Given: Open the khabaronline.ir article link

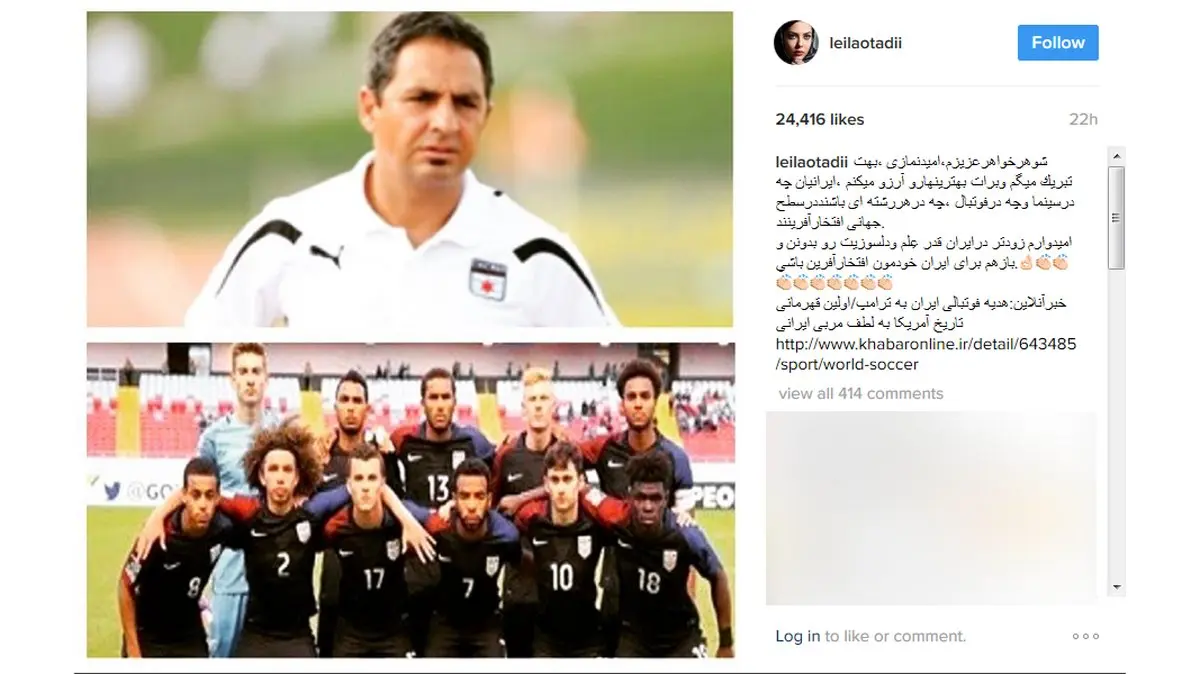Looking at the screenshot, I should (x=926, y=354).
